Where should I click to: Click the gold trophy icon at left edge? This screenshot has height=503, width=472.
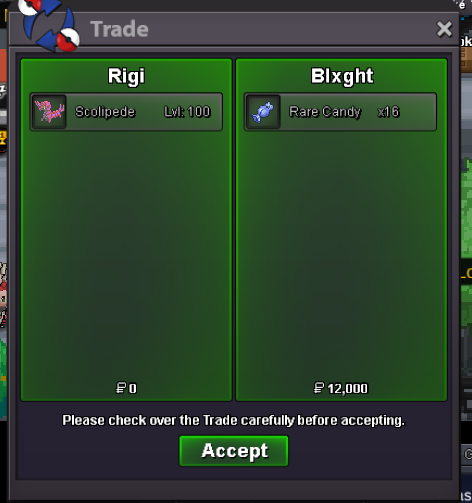tap(3, 138)
